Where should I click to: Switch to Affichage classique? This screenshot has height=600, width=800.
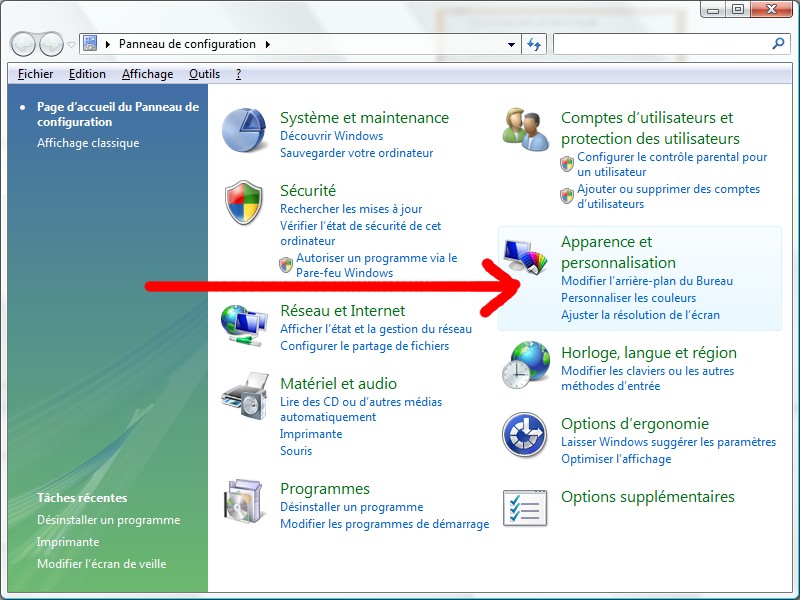point(88,143)
